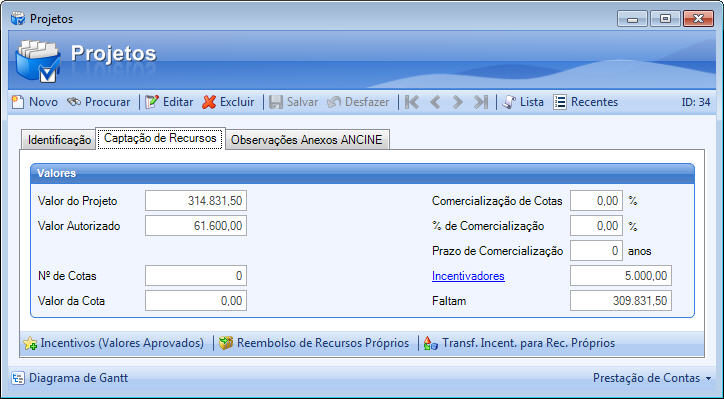724x399 pixels.
Task: Select Captação de Recursos tab
Action: tap(160, 138)
